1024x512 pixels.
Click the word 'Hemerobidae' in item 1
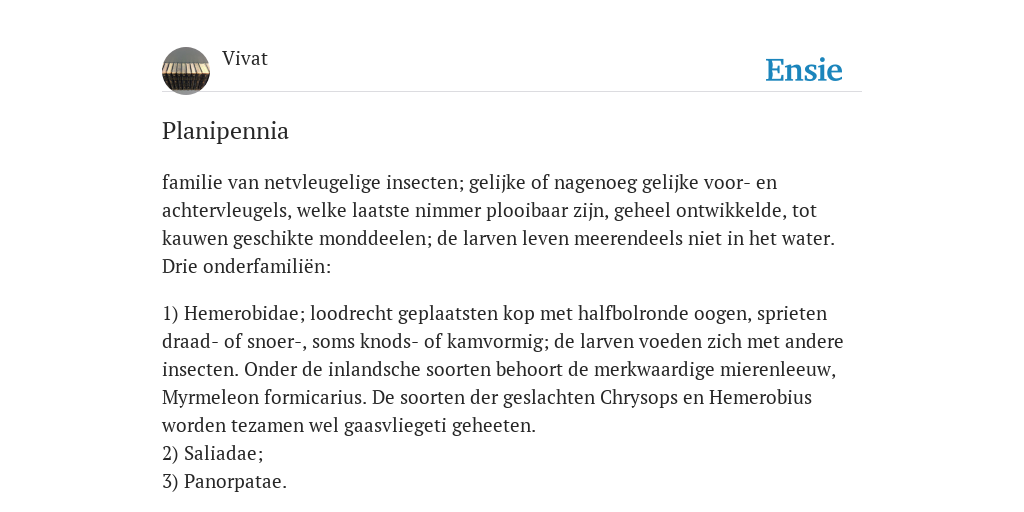(x=240, y=313)
